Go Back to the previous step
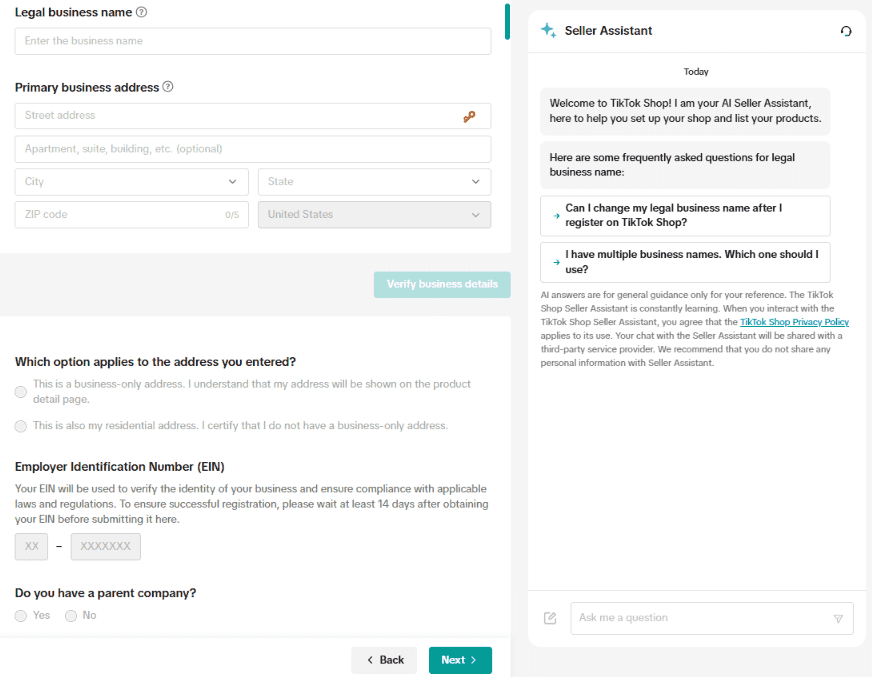Screen dimensions: 872x677 click(x=384, y=660)
